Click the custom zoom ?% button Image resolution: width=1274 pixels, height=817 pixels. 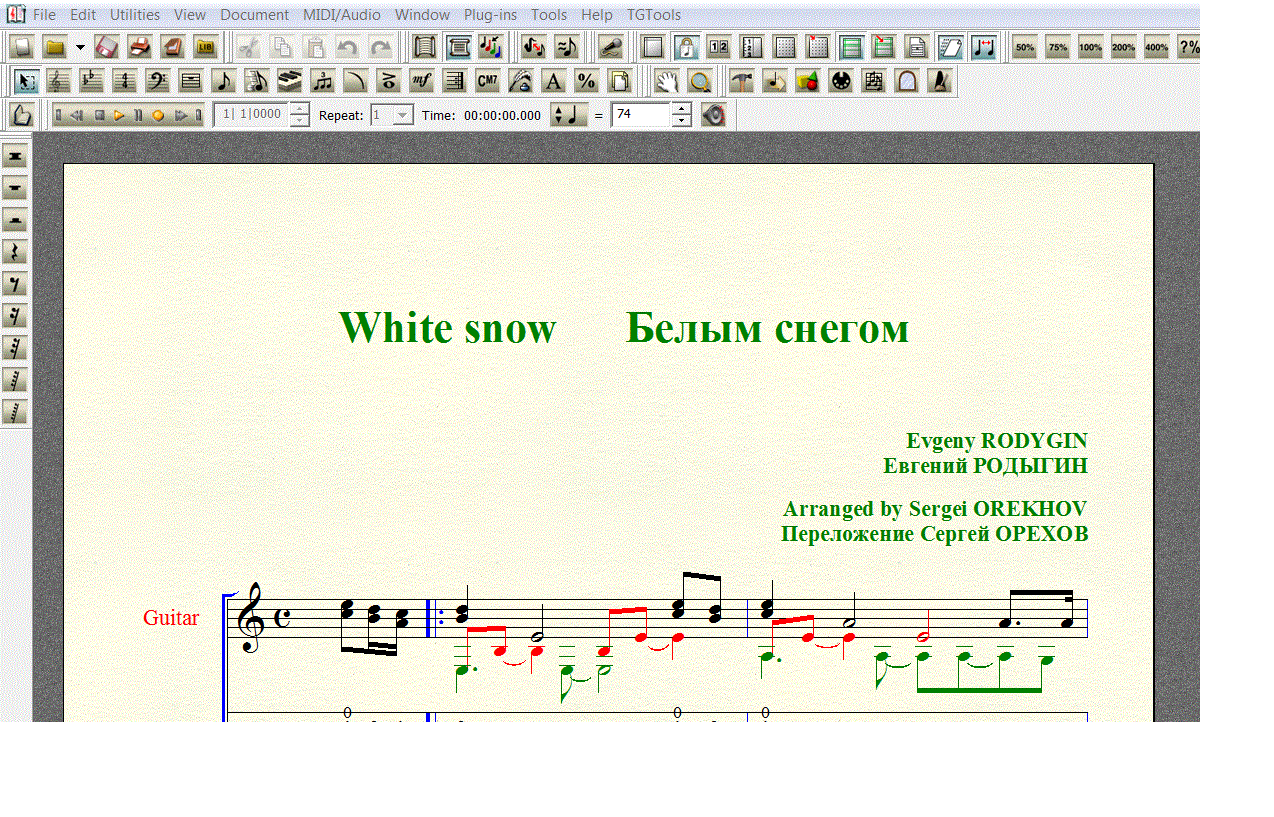[1189, 47]
